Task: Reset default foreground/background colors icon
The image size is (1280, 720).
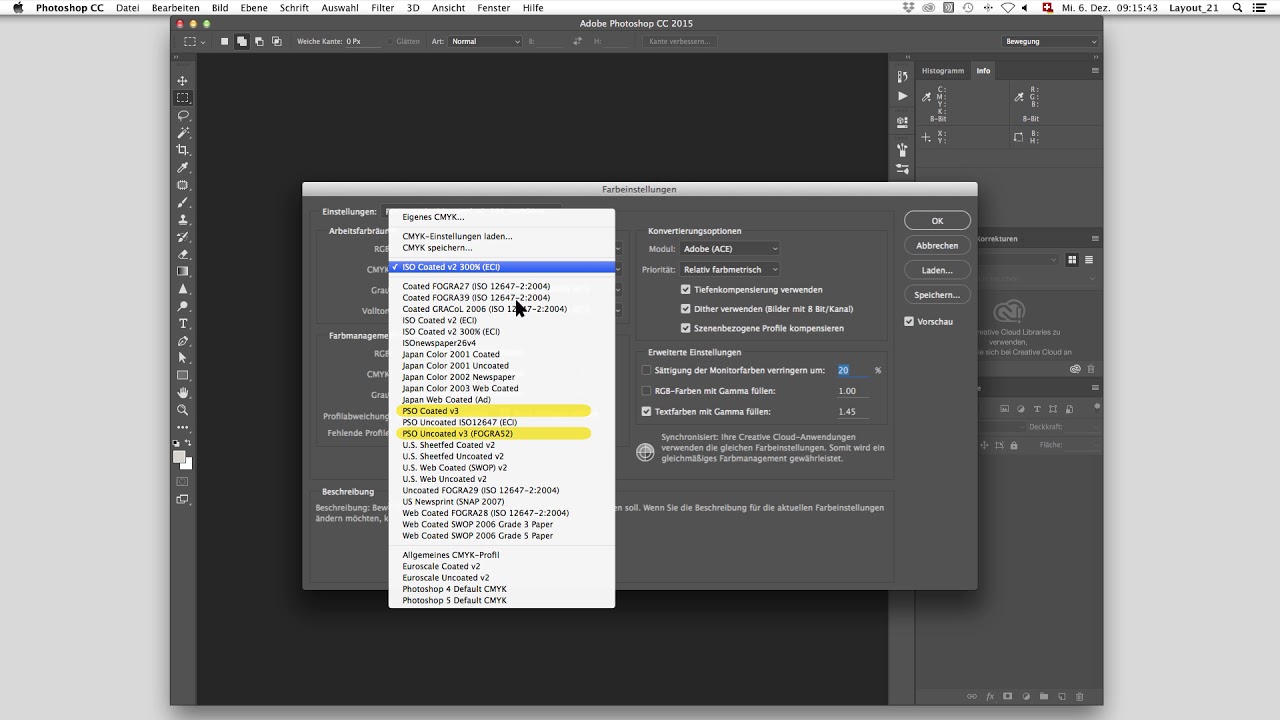Action: pos(177,443)
